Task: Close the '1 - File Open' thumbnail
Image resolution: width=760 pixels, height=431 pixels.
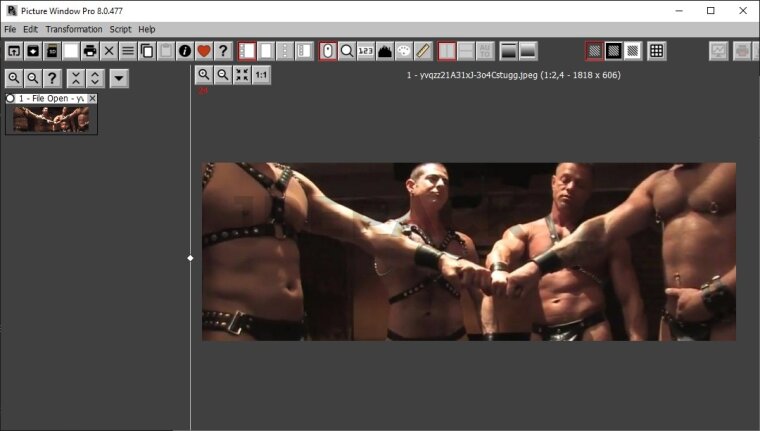Action: click(x=92, y=99)
